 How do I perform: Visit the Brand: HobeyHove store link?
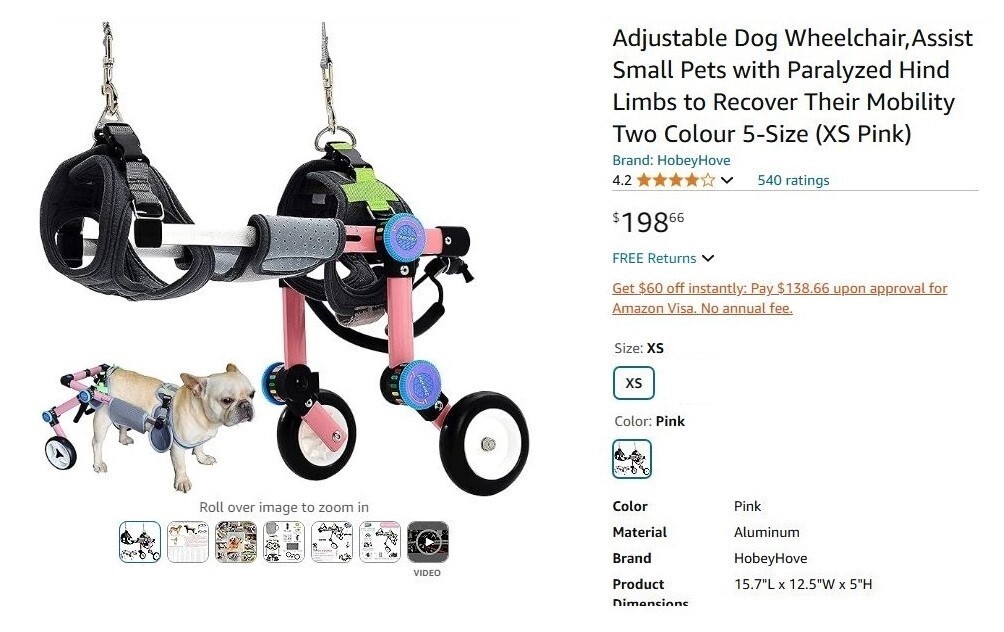(x=671, y=160)
